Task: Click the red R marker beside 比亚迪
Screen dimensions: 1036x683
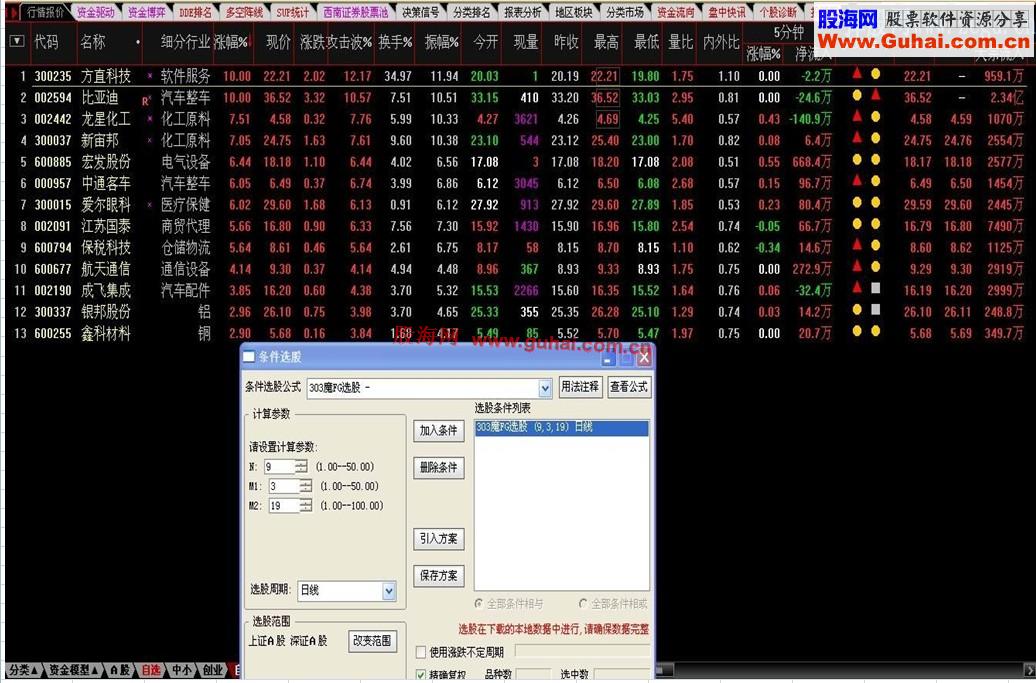Action: point(146,101)
